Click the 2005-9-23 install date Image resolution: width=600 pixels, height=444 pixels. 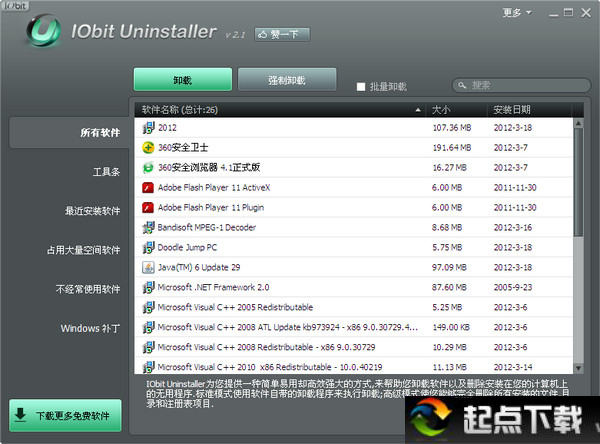click(x=513, y=287)
